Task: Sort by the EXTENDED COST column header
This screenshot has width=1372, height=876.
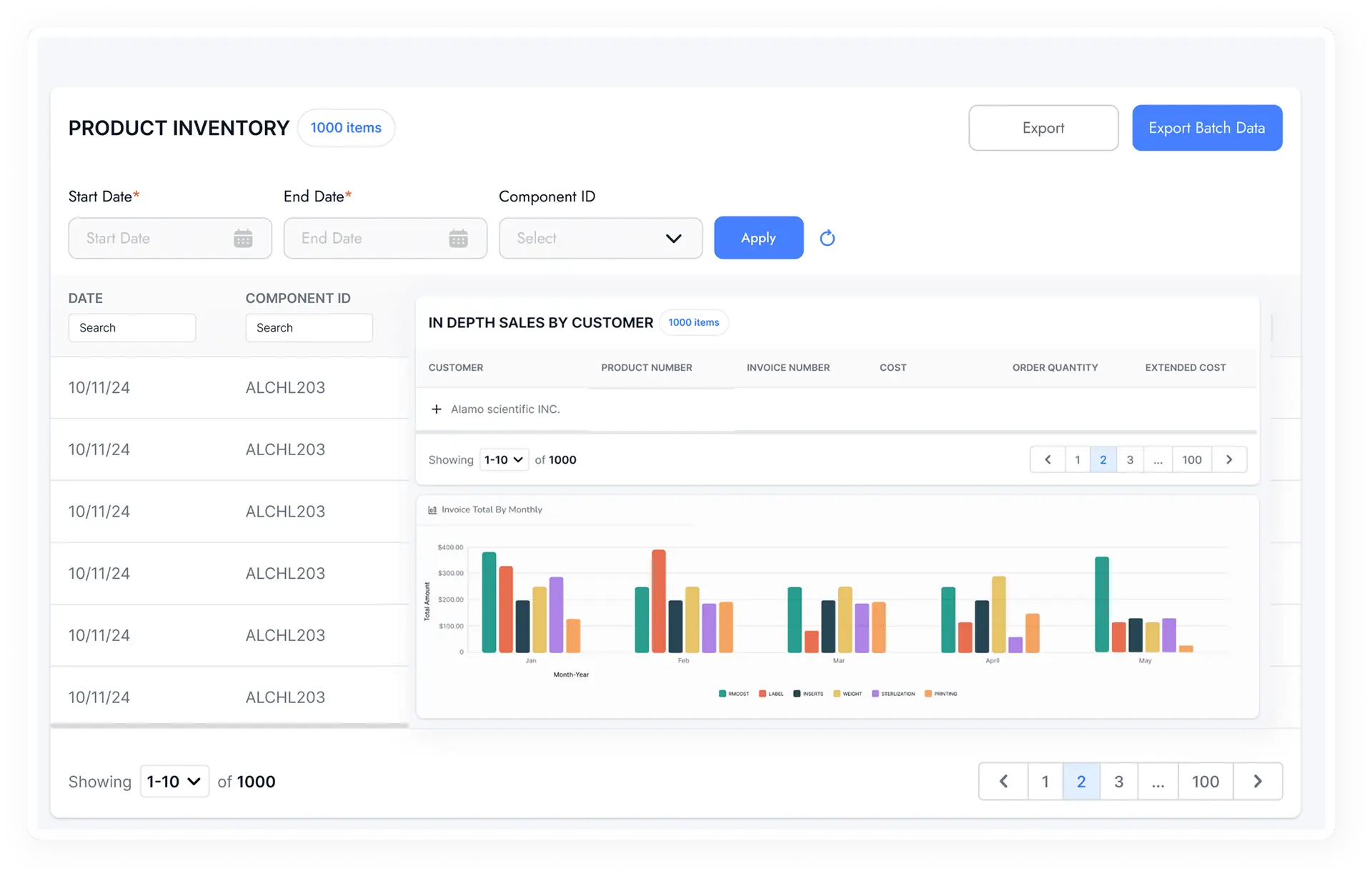Action: tap(1185, 367)
